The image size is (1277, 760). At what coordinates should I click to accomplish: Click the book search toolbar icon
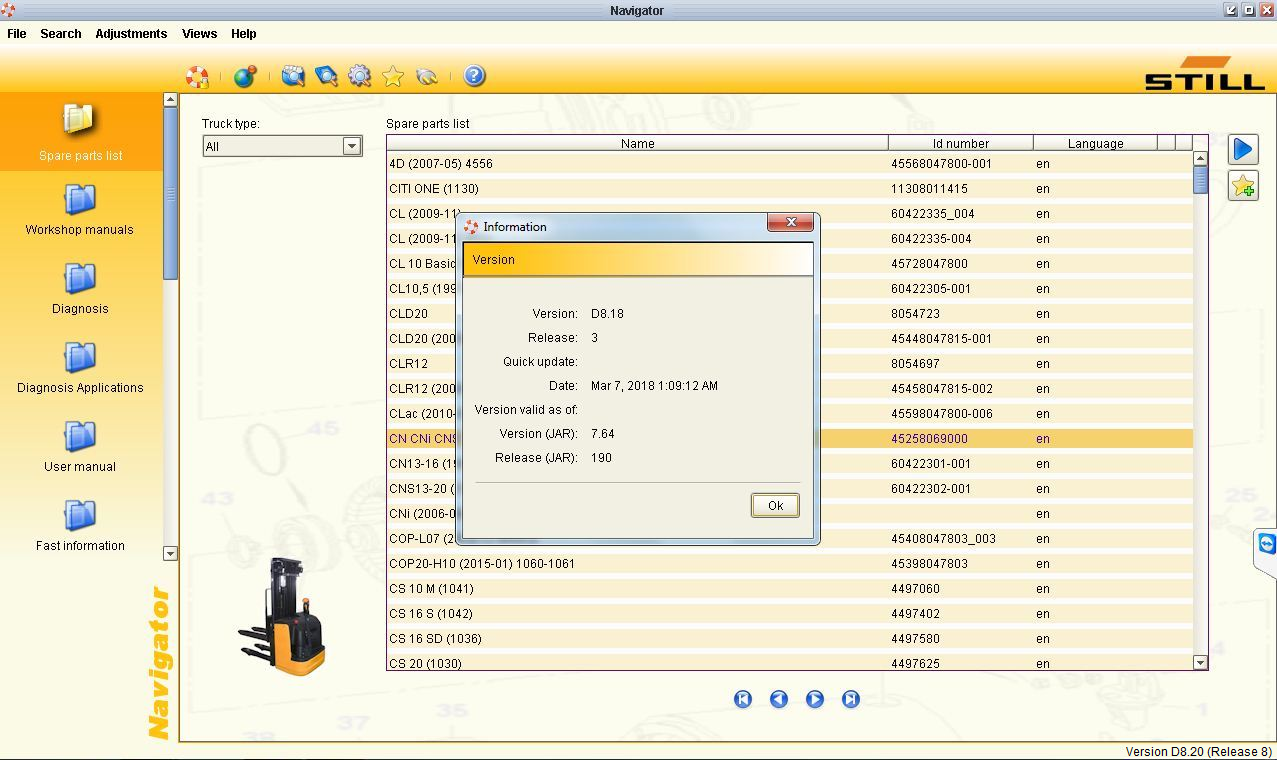tap(326, 76)
